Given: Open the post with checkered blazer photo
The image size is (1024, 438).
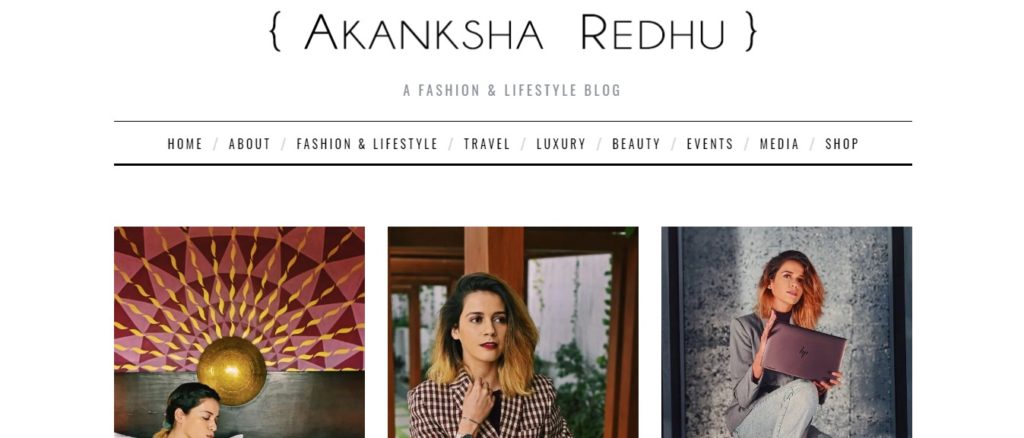Looking at the screenshot, I should pyautogui.click(x=513, y=332).
